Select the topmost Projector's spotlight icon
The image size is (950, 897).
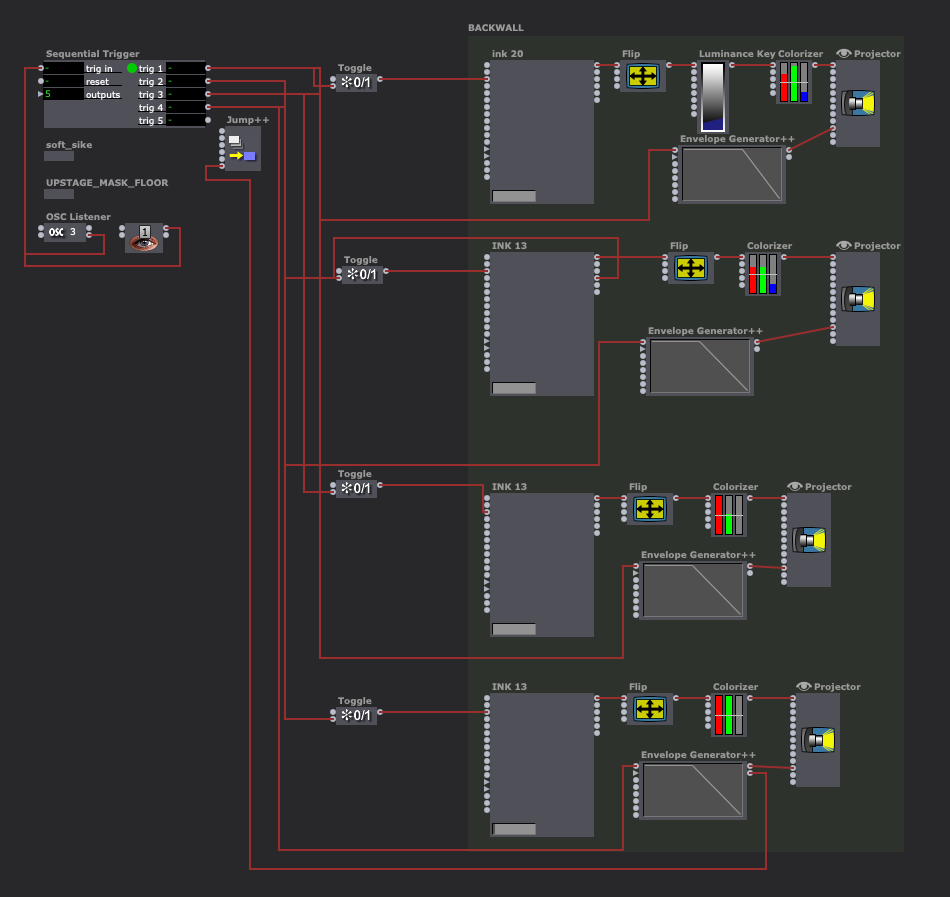(x=858, y=103)
